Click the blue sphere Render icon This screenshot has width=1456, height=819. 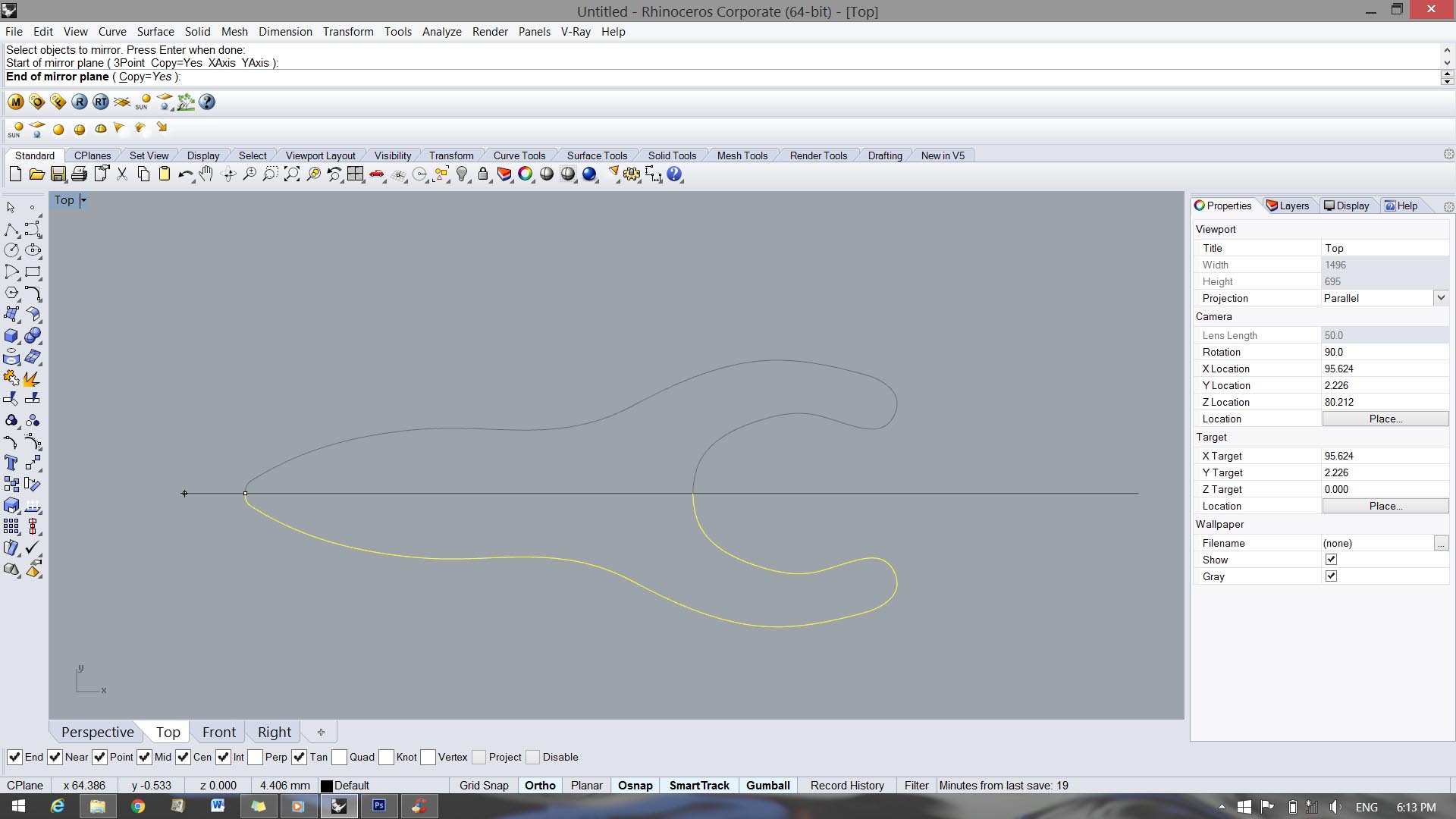tap(589, 174)
